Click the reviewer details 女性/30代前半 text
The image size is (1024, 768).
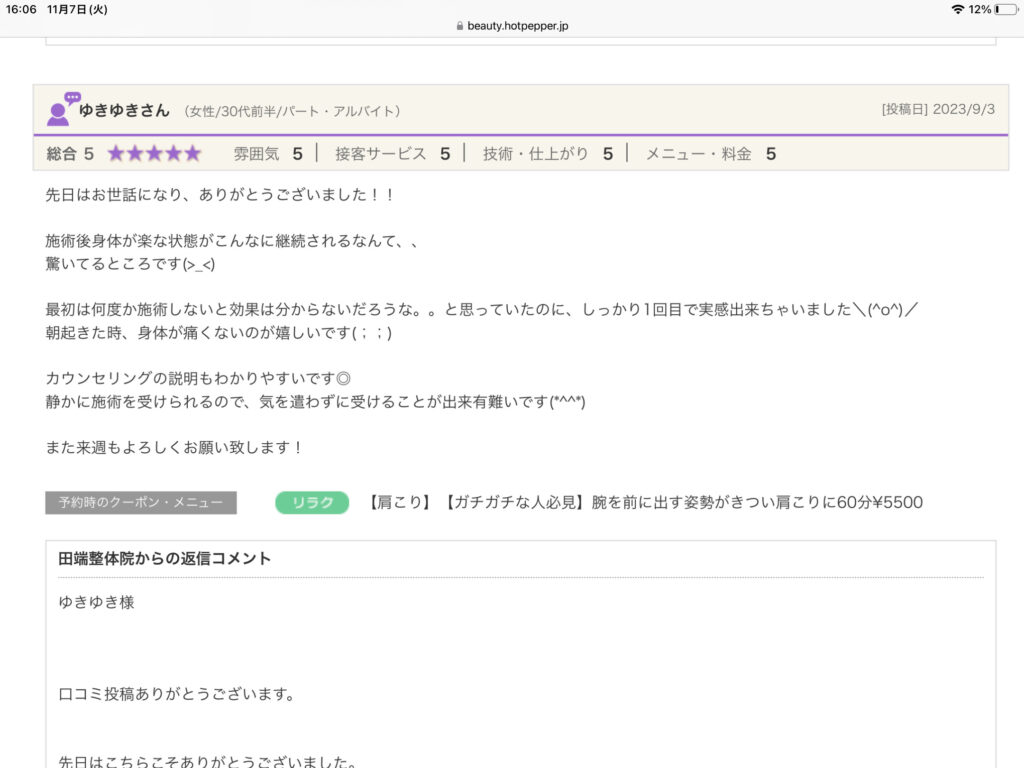coord(292,111)
